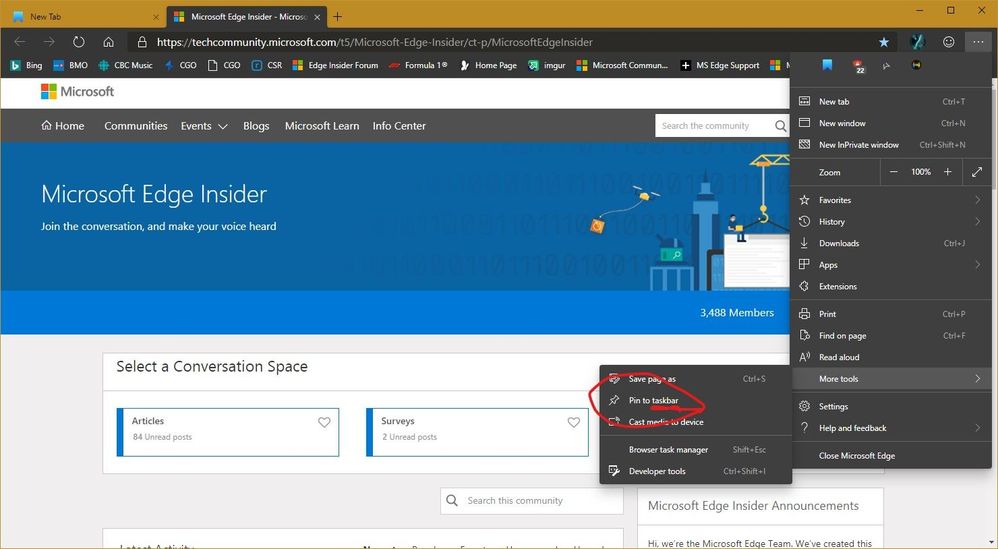998x549 pixels.
Task: Open the CBC Music bookmark
Action: [125, 65]
